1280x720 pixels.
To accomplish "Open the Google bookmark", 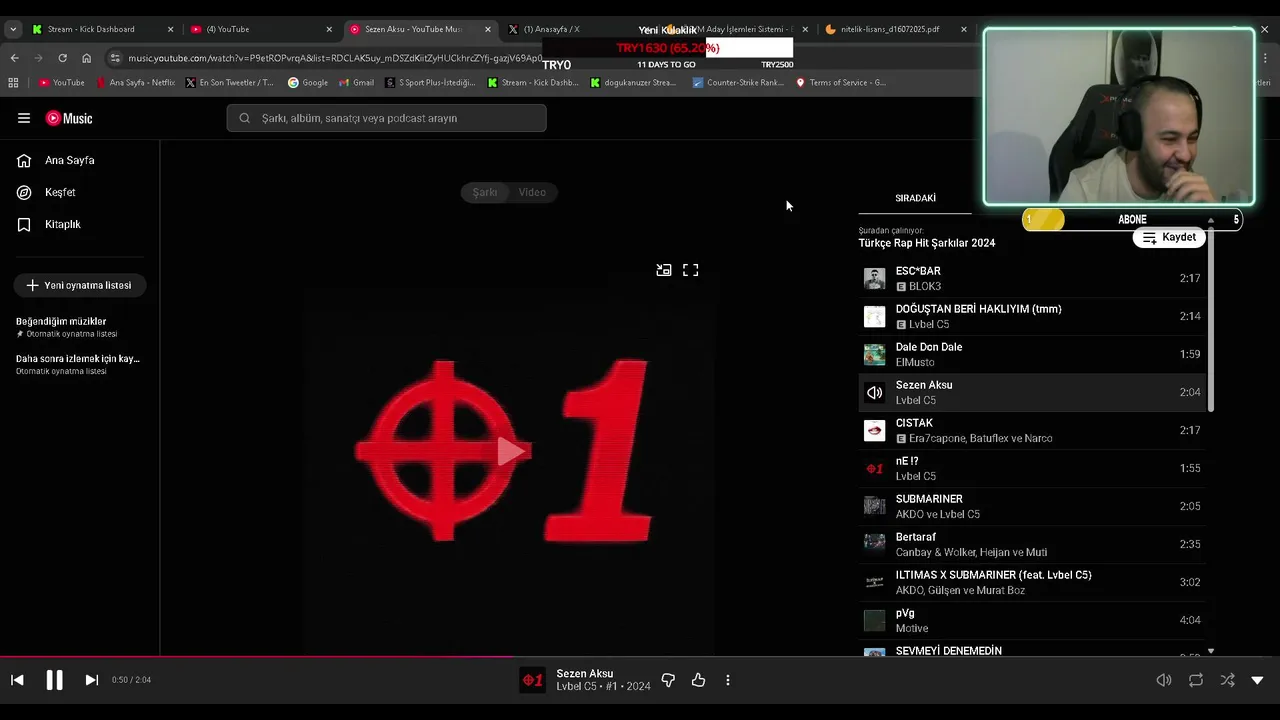I will click(x=308, y=82).
